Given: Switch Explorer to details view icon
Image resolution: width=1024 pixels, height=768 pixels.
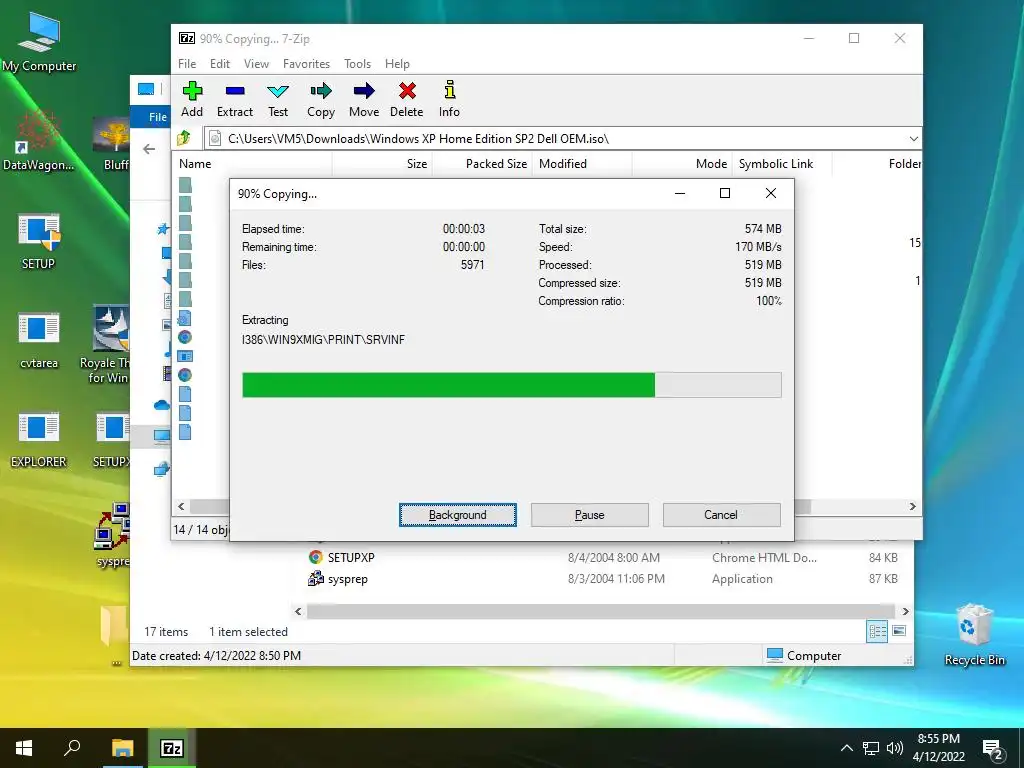Looking at the screenshot, I should click(876, 631).
